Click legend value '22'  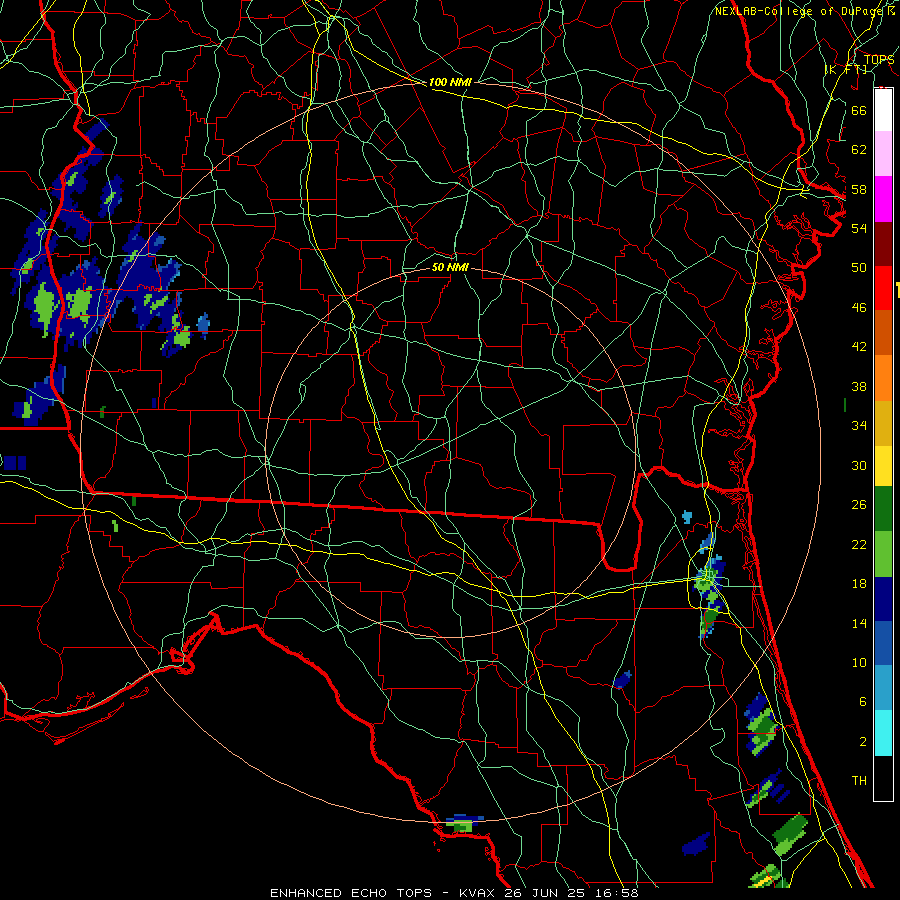coord(859,544)
